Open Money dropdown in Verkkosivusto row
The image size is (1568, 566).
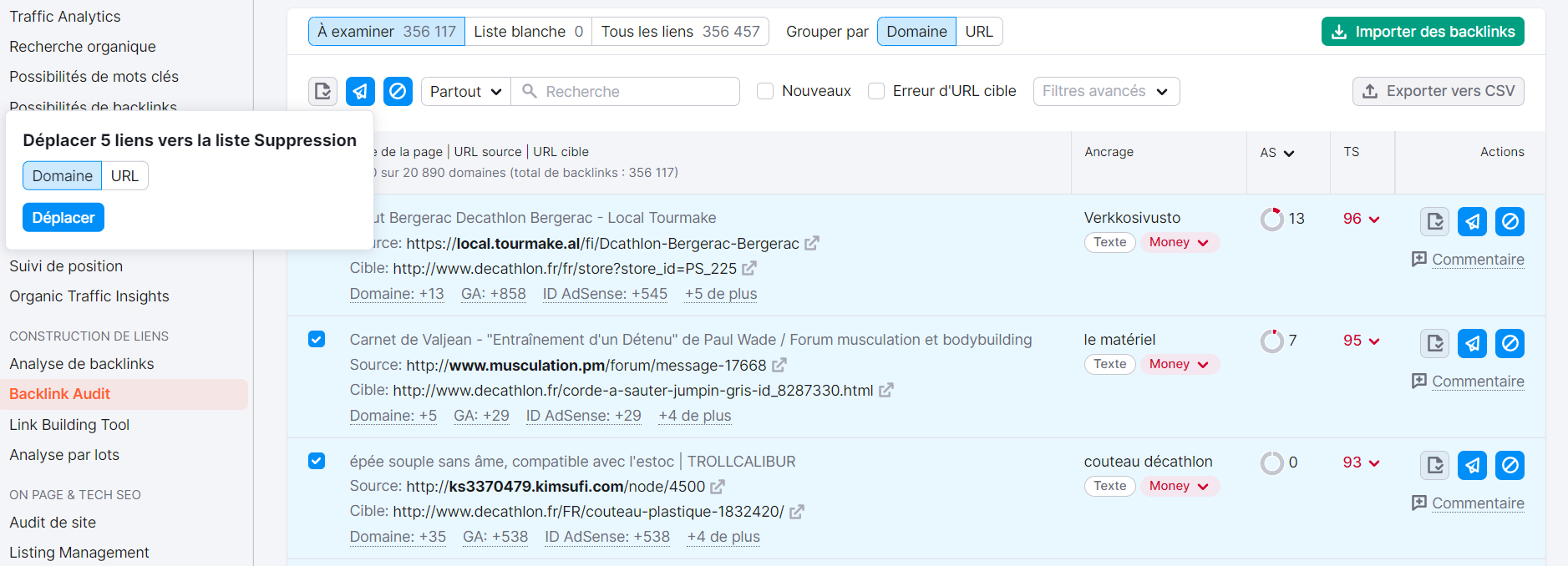click(x=1180, y=242)
